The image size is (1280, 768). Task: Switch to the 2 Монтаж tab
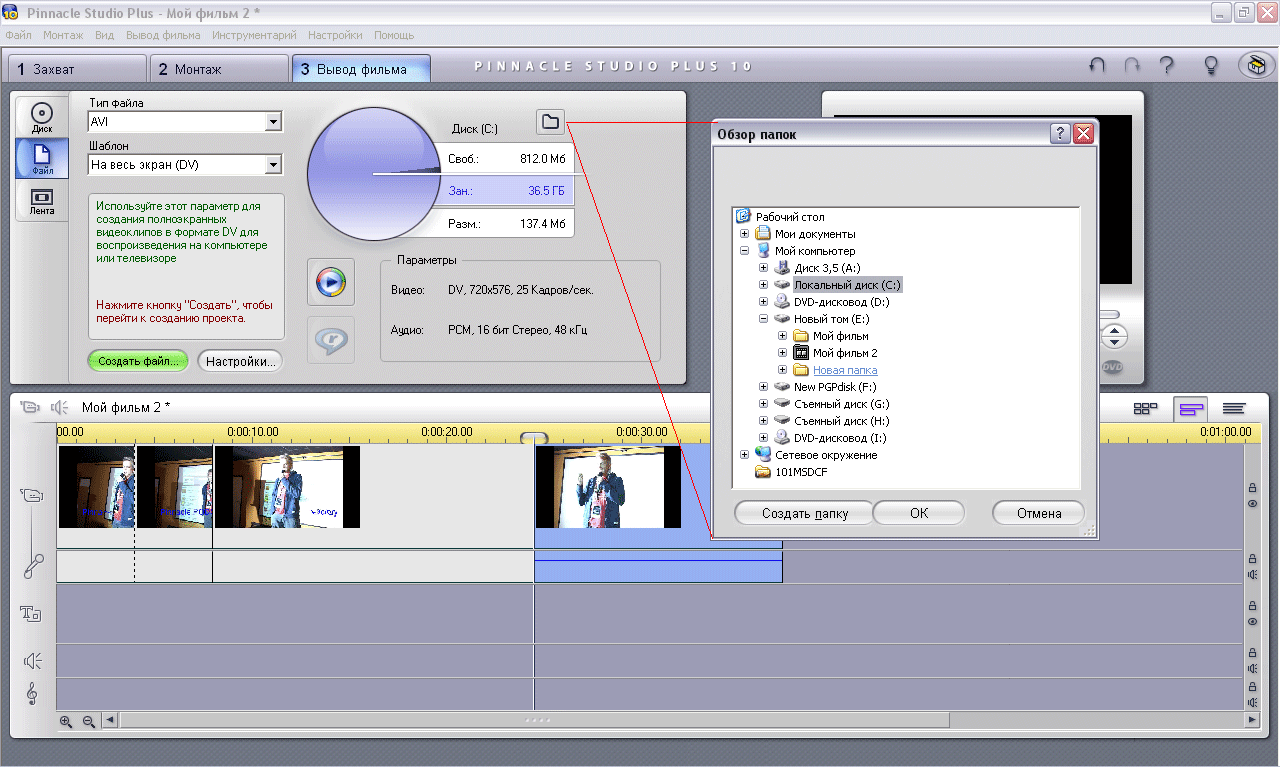click(219, 69)
